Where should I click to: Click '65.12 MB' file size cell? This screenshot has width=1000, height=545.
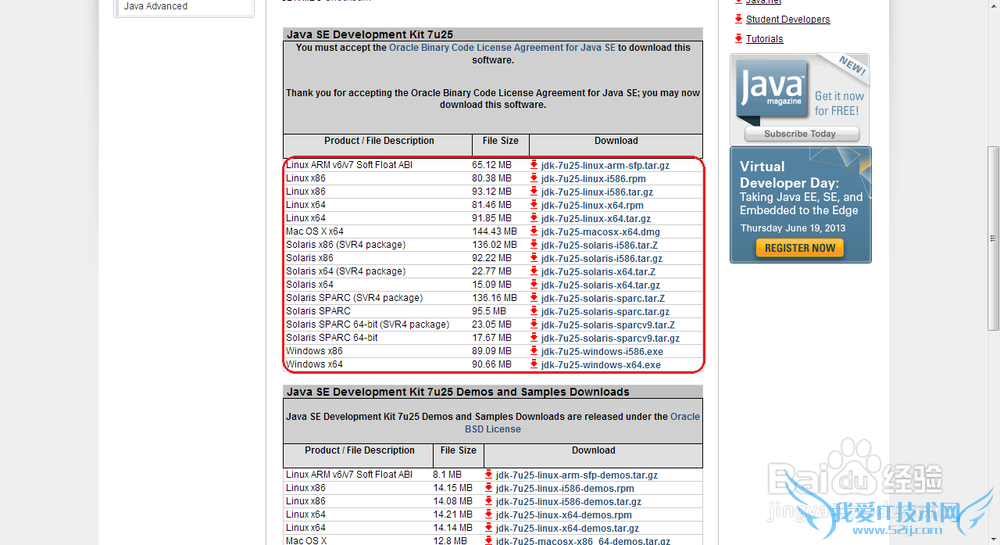(x=492, y=164)
